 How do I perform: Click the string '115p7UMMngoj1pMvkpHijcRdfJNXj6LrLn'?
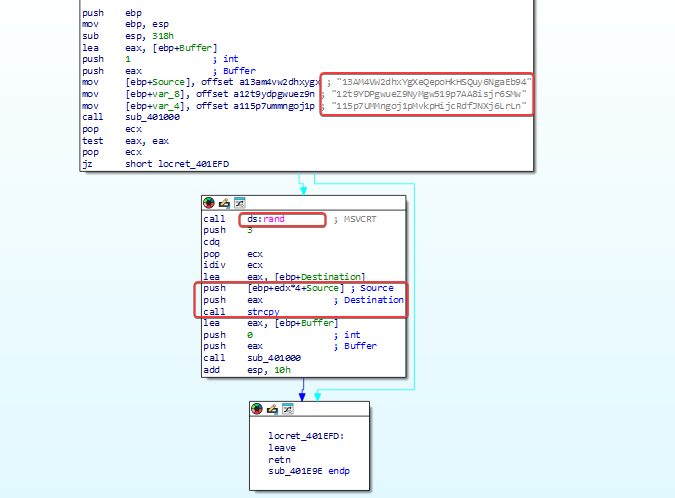429,106
